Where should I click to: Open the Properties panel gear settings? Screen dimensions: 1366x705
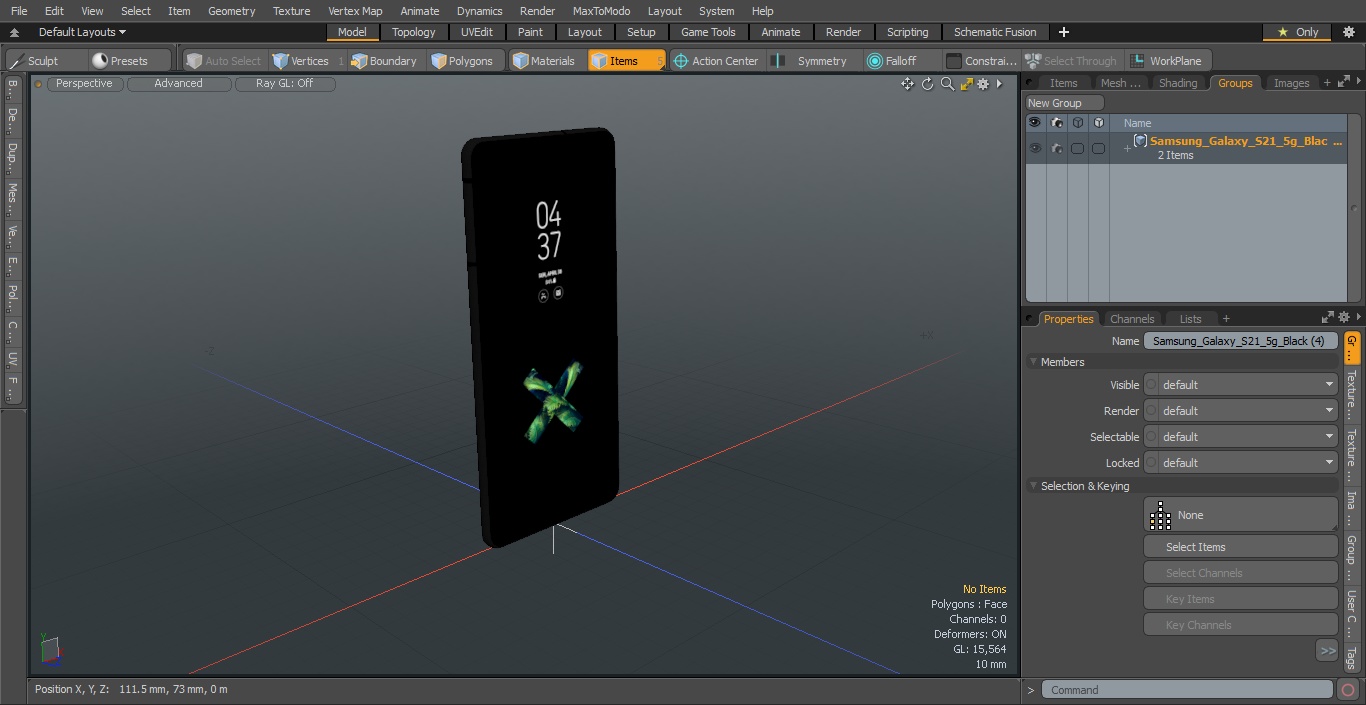[1343, 318]
